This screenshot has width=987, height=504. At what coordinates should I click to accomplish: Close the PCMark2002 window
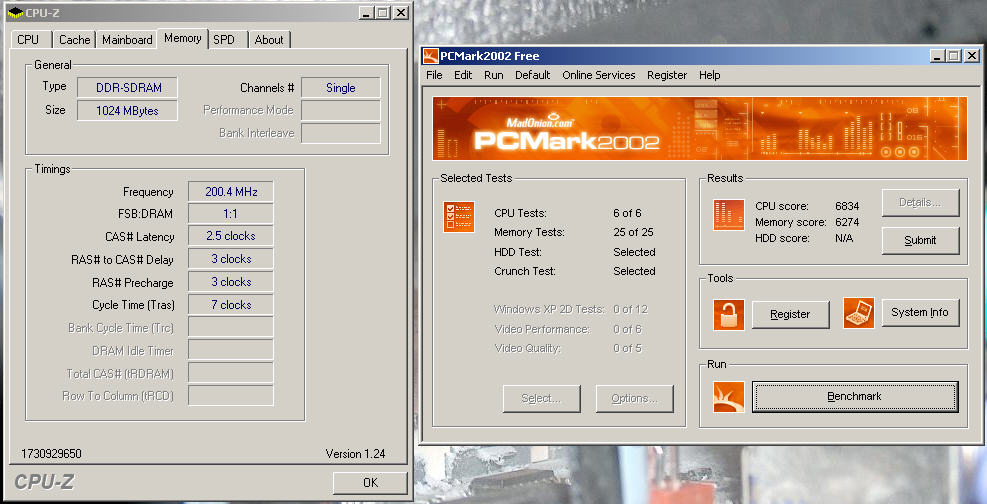[971, 56]
